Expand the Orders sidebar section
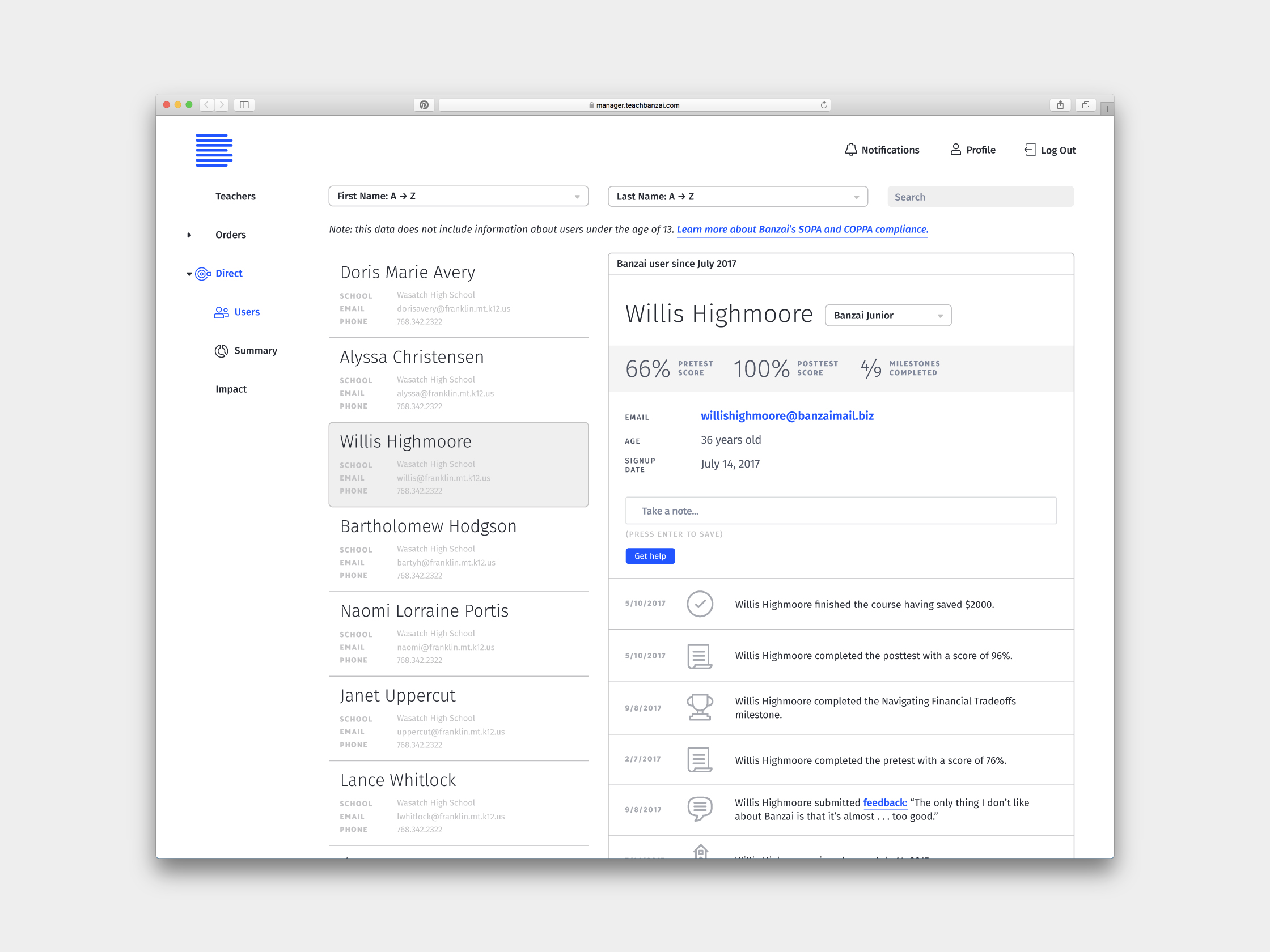Screen dimensions: 1270x952 pos(189,235)
